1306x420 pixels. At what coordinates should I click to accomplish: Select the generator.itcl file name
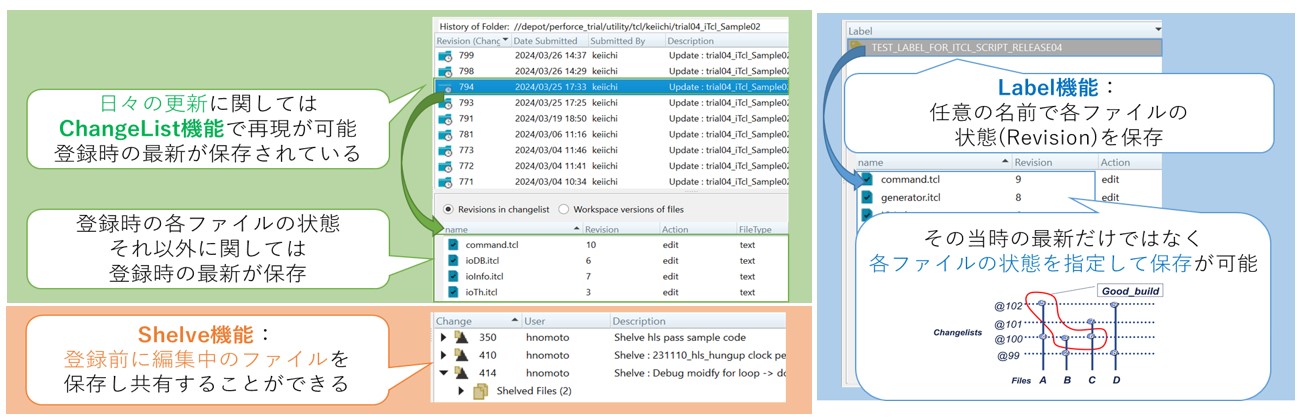(910, 198)
